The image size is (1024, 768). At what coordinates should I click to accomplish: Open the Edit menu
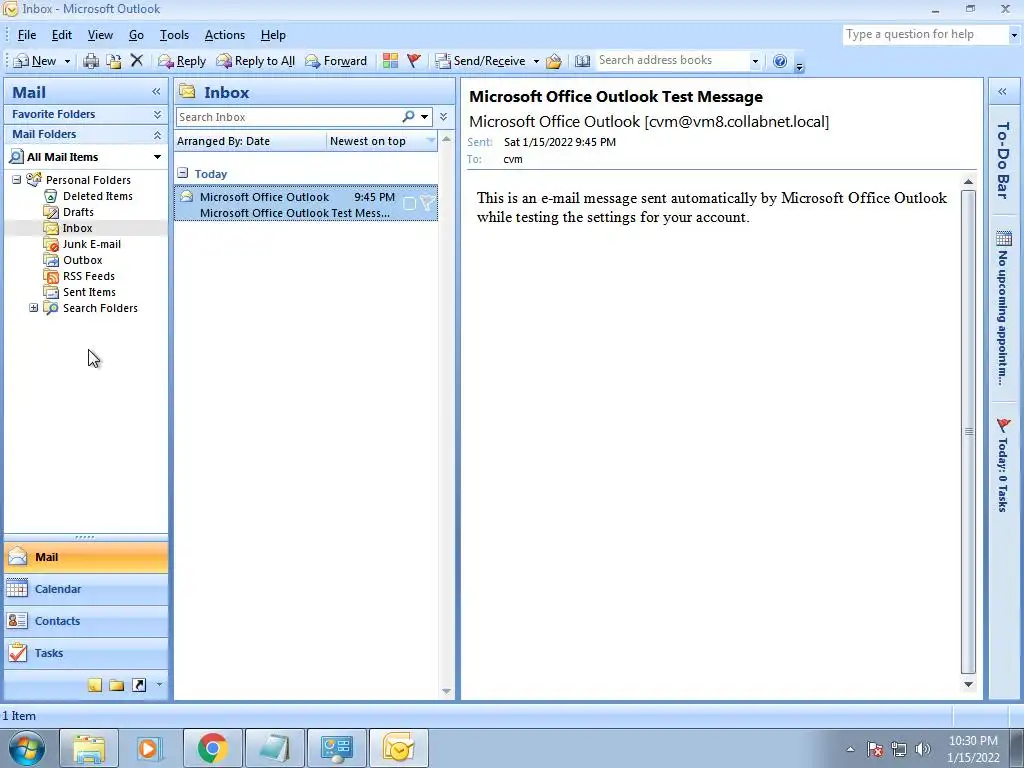click(x=62, y=35)
